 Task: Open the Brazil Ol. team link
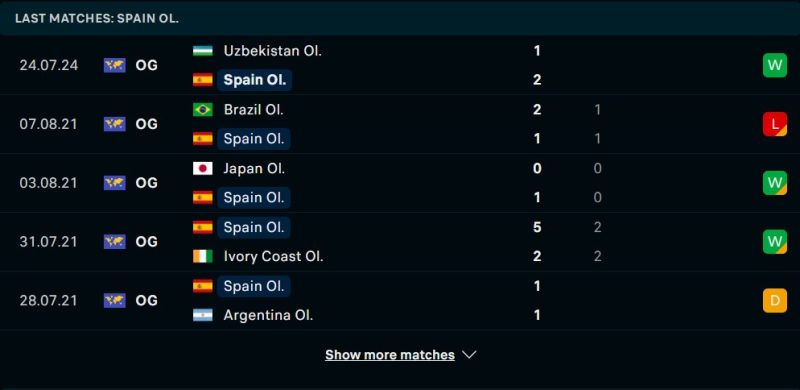254,110
